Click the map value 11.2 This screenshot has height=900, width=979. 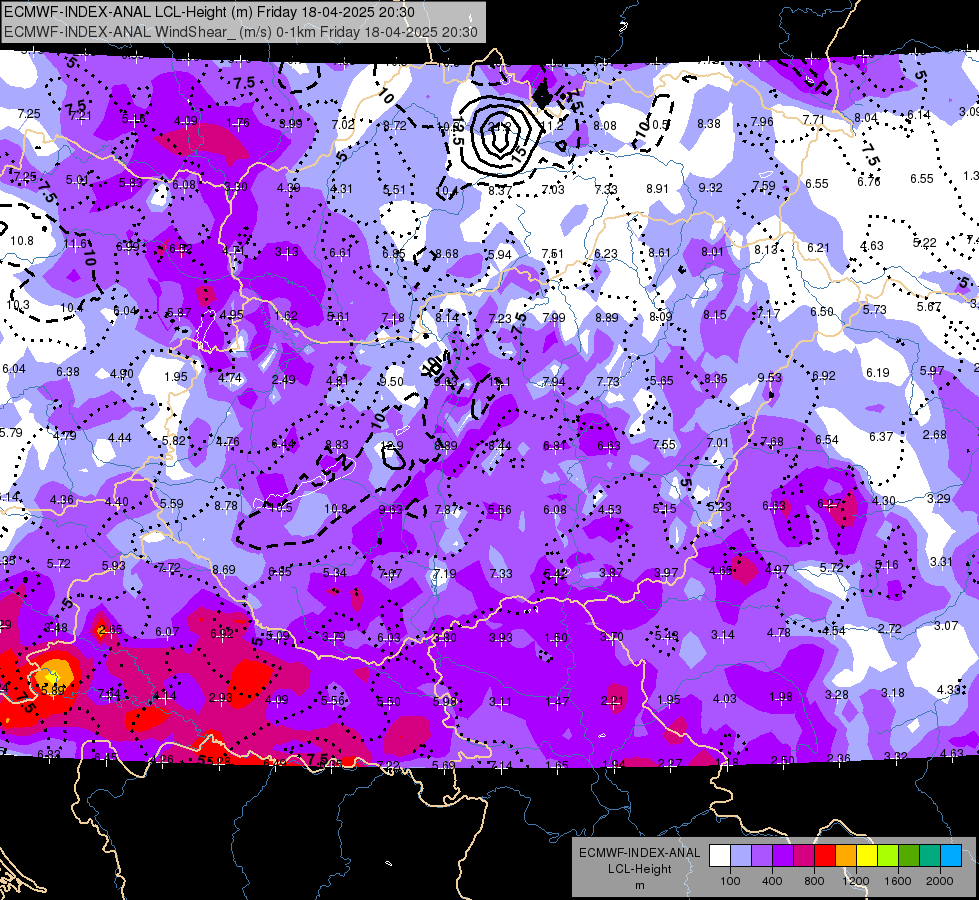[552, 126]
